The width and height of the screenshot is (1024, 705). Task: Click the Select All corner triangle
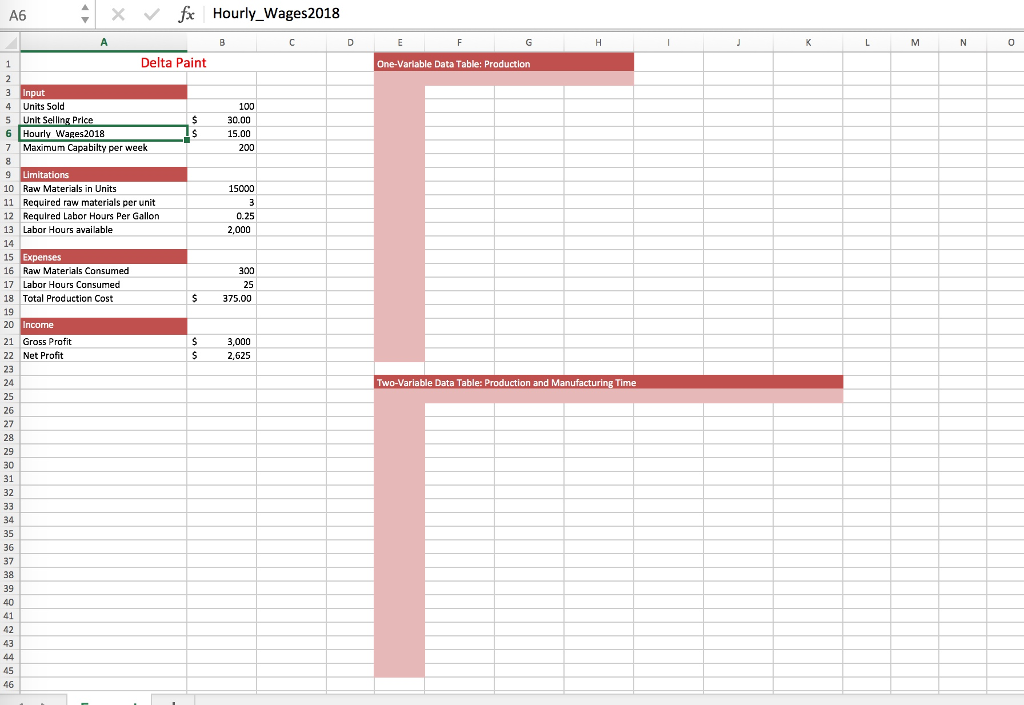click(10, 43)
